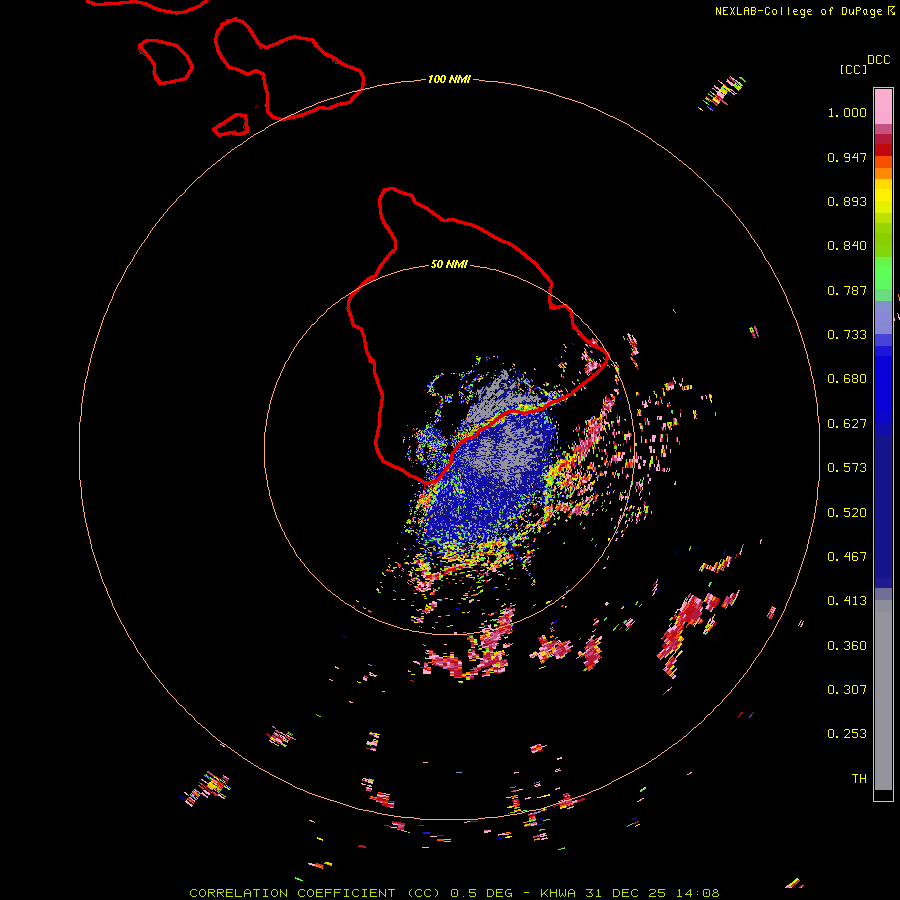Click the DCC label above the color scale
This screenshot has width=900, height=900.
879,60
